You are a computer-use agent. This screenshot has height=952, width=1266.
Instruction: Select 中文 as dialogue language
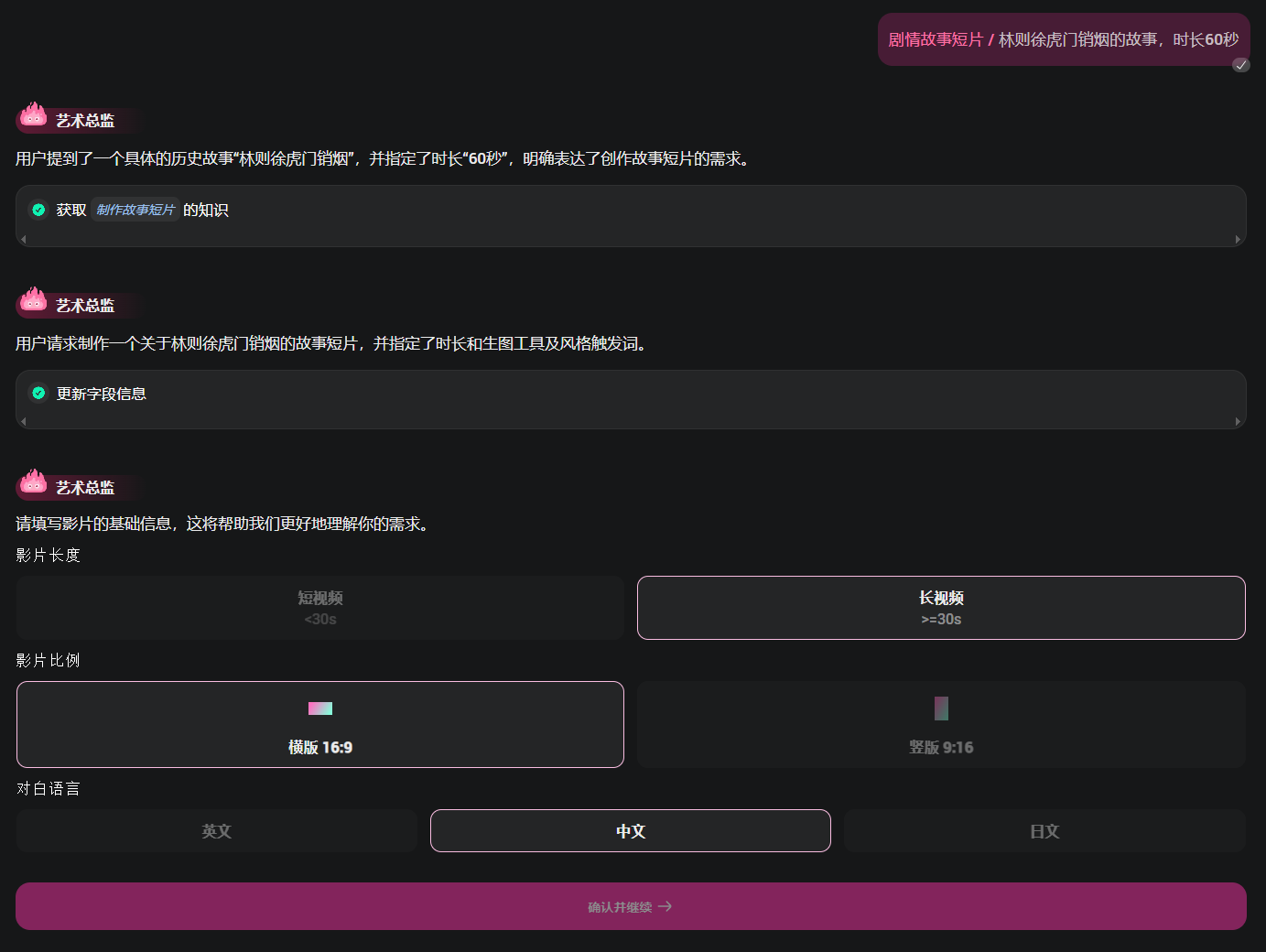pos(631,831)
